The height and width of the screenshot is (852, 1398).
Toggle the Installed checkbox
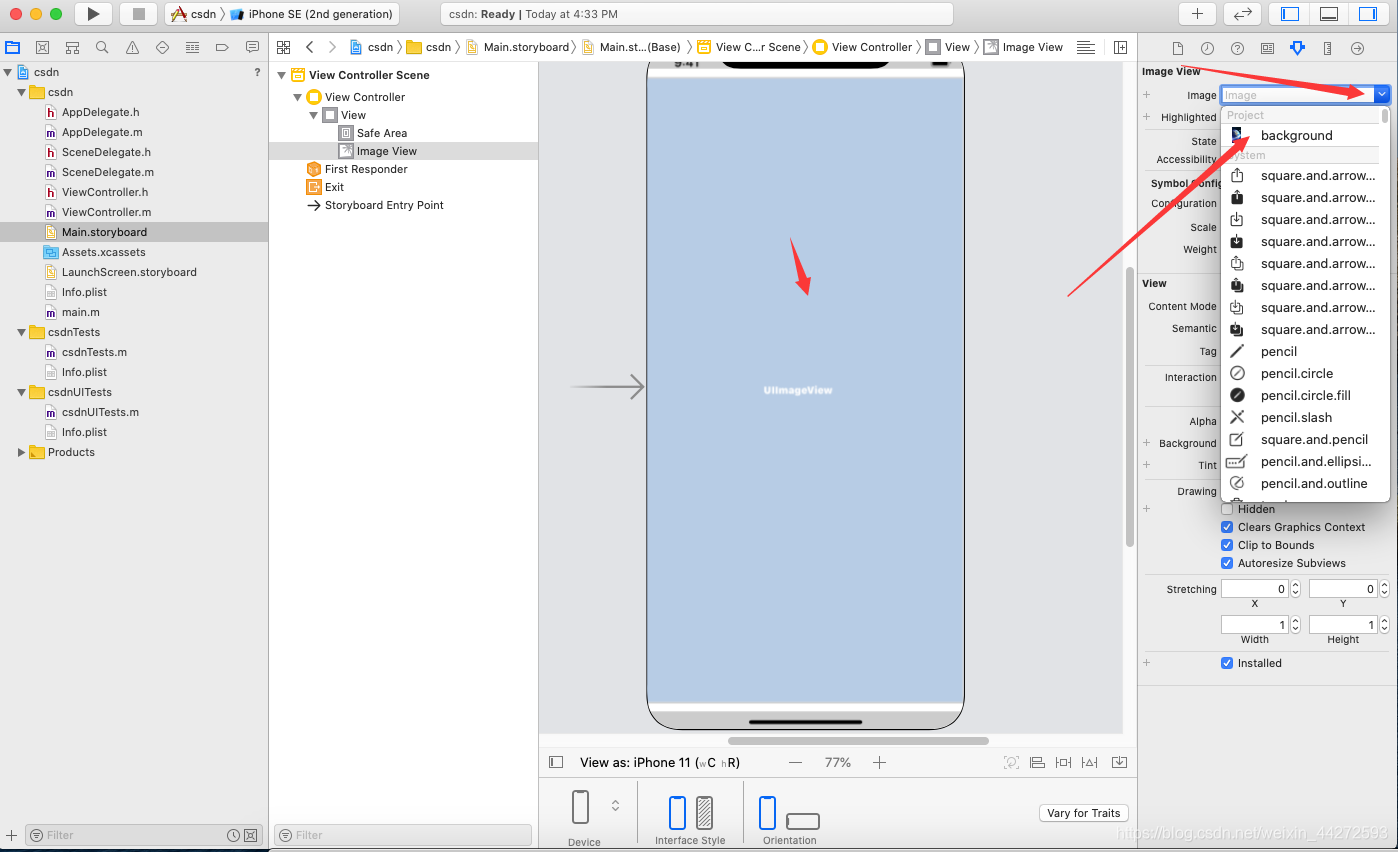tap(1227, 663)
